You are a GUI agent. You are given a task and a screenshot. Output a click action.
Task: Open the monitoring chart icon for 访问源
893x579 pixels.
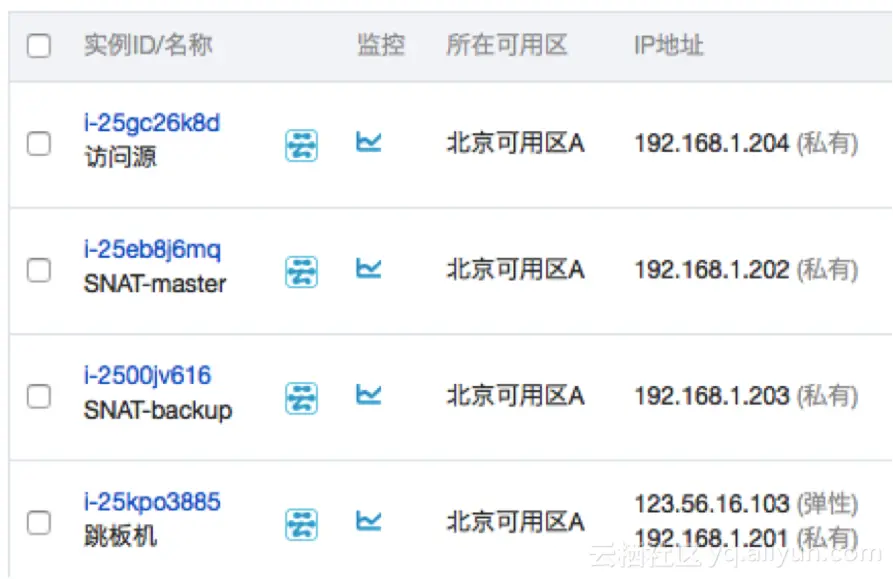[369, 143]
